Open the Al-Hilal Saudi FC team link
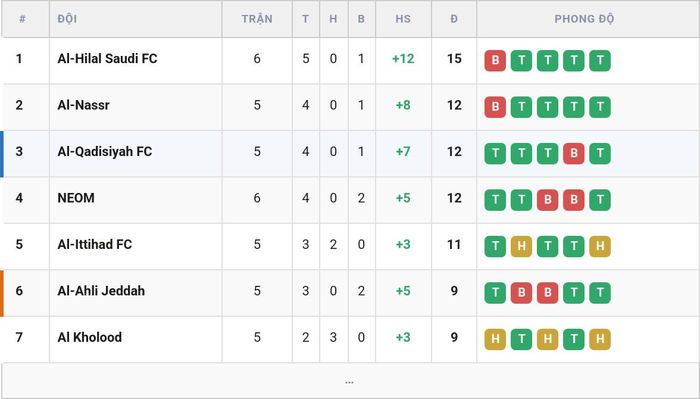The width and height of the screenshot is (700, 399). (107, 58)
